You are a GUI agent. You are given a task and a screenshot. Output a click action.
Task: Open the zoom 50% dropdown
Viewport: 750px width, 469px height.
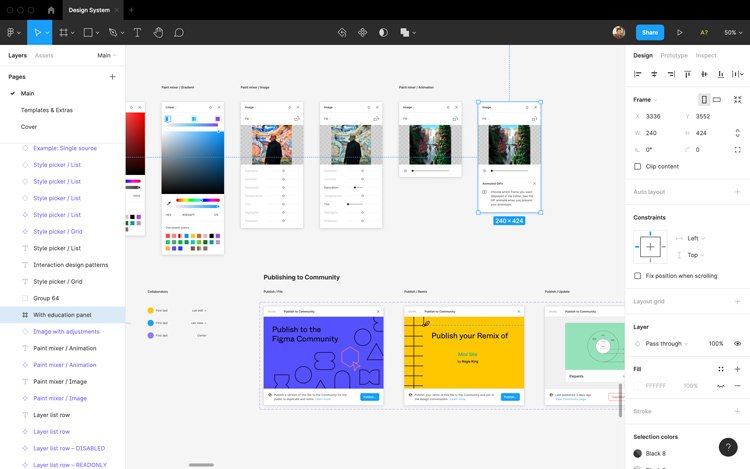733,33
